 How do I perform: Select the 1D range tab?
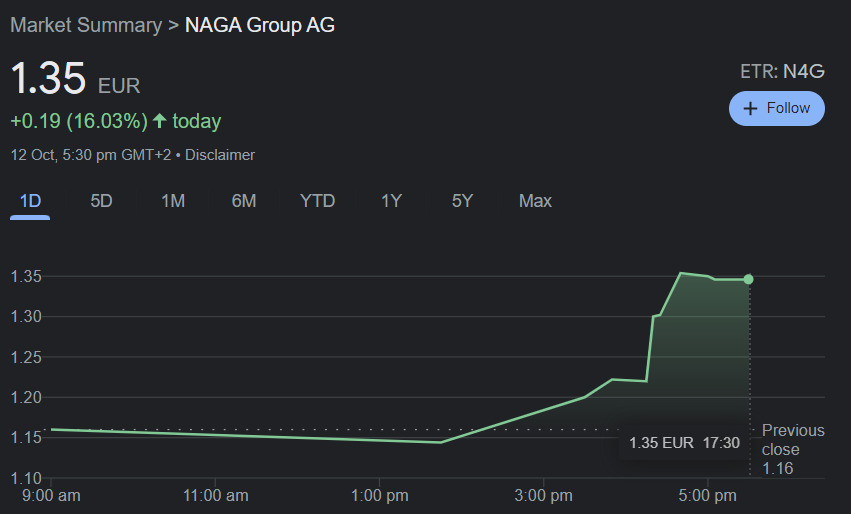coord(30,201)
